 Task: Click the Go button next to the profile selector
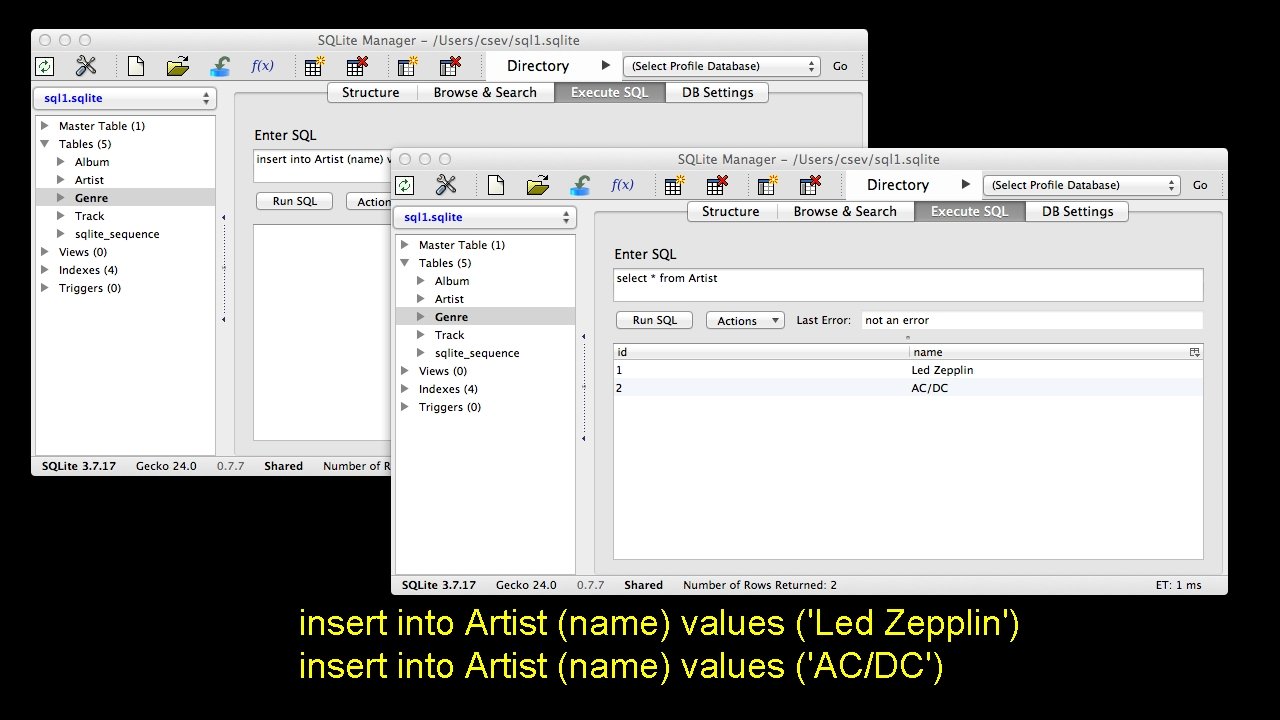coord(1199,185)
